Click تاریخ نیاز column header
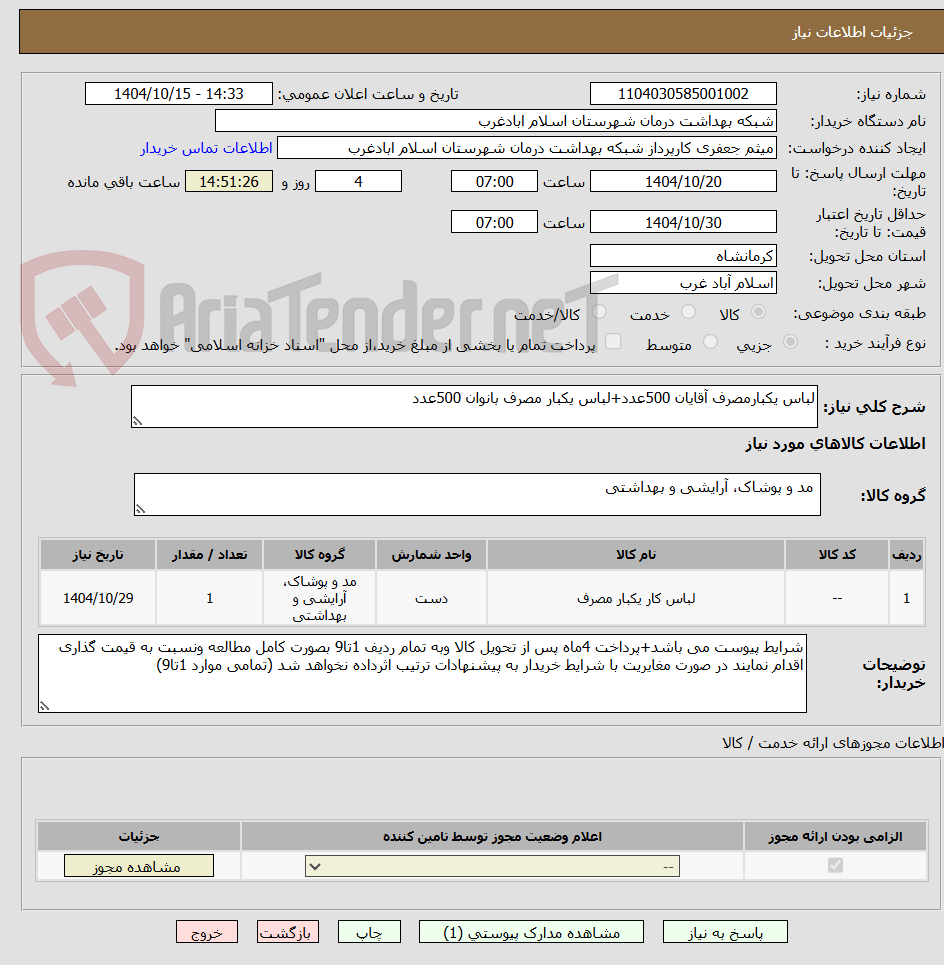Viewport: 944px width, 965px height. (98, 555)
